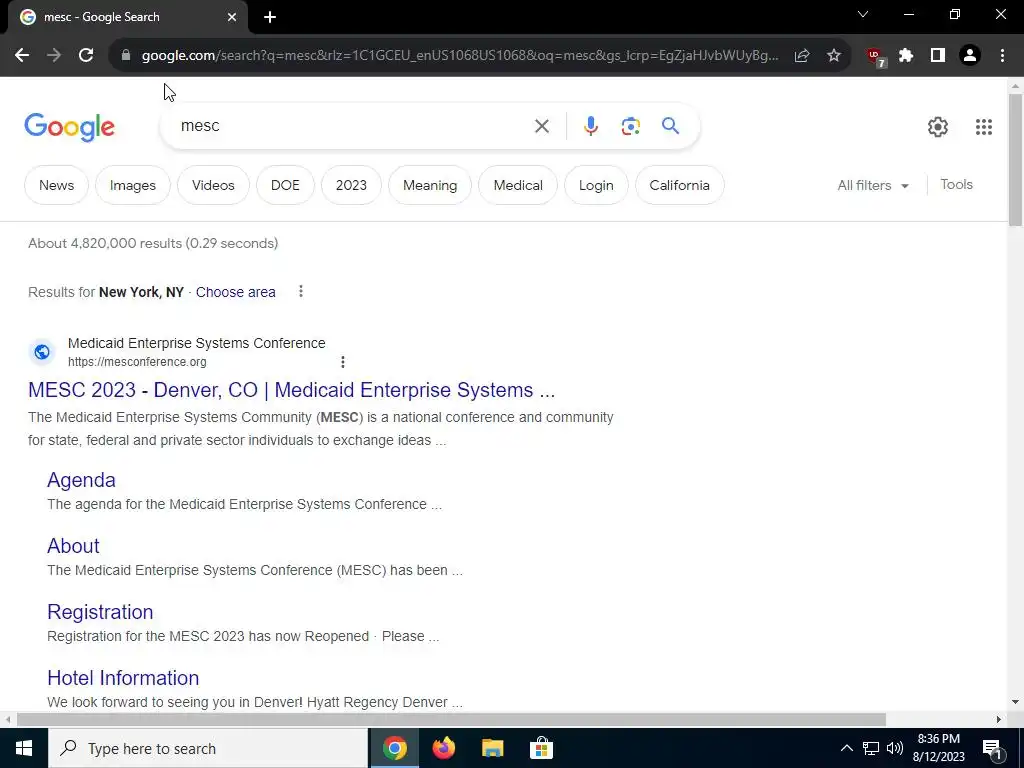Screen dimensions: 1024x768
Task: Click About 4,820,000 results text
Action: click(x=153, y=244)
